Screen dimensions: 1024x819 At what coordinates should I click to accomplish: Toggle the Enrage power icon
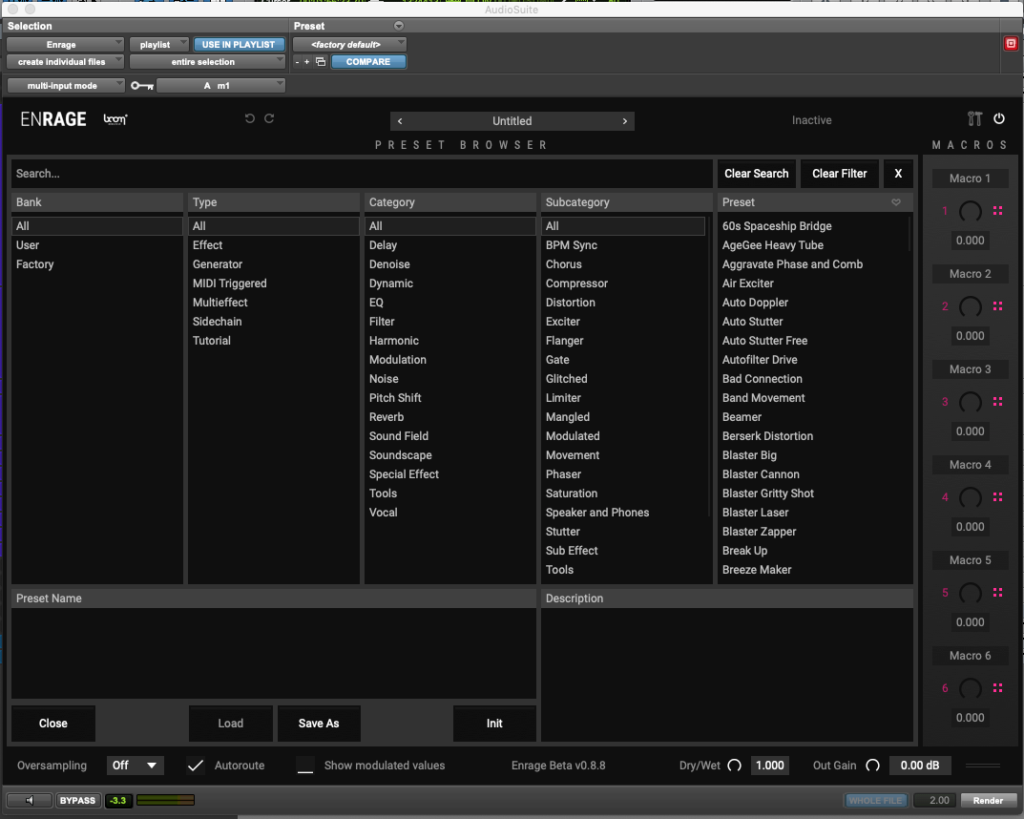(999, 118)
